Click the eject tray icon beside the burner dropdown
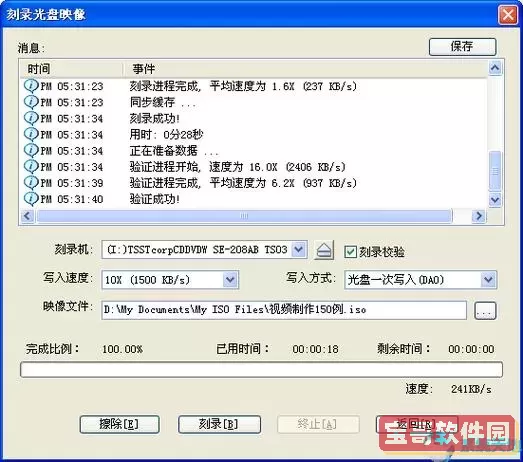Screen dimensions: 523x462 (x=324, y=250)
